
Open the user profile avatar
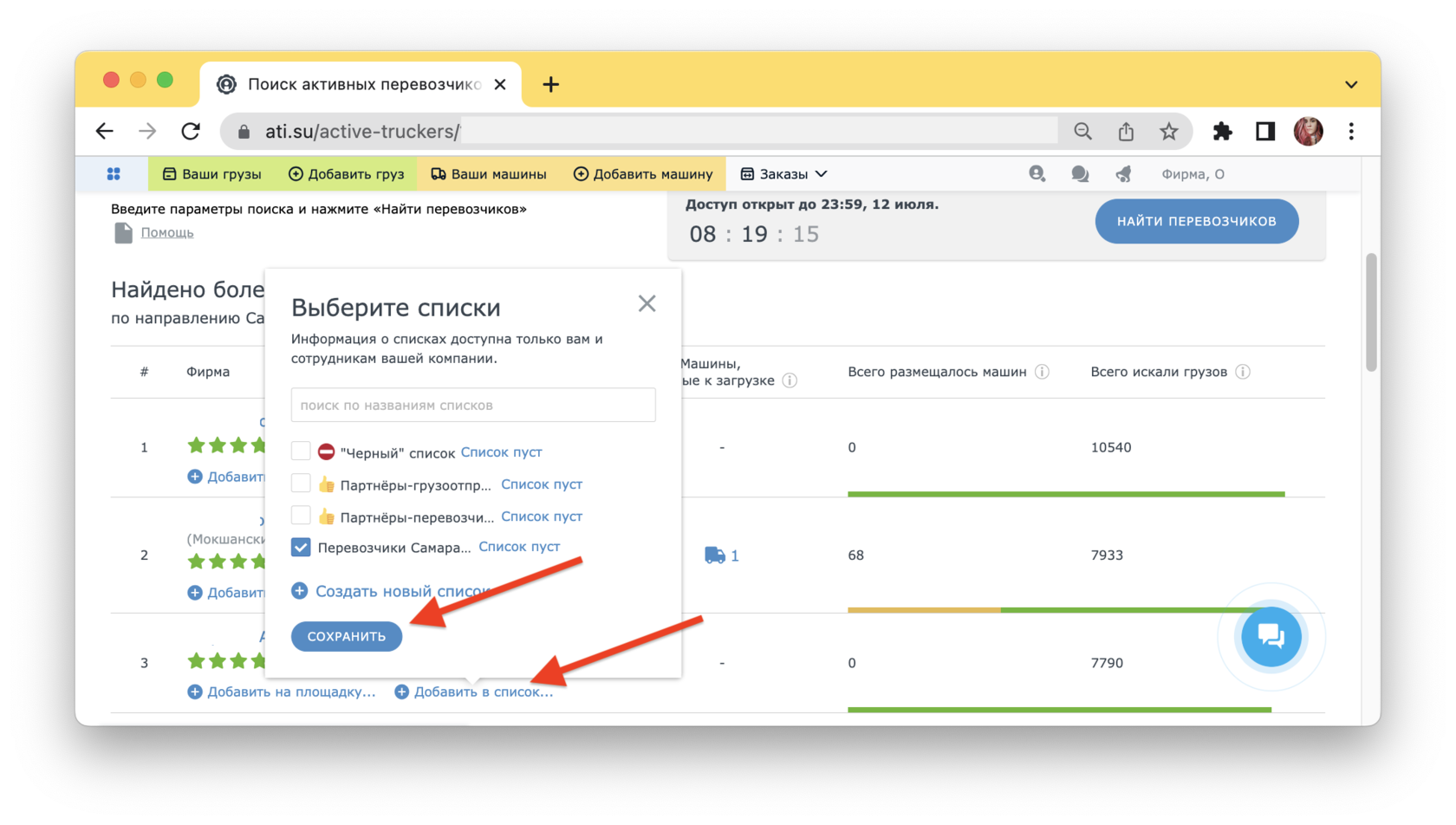[x=1309, y=131]
